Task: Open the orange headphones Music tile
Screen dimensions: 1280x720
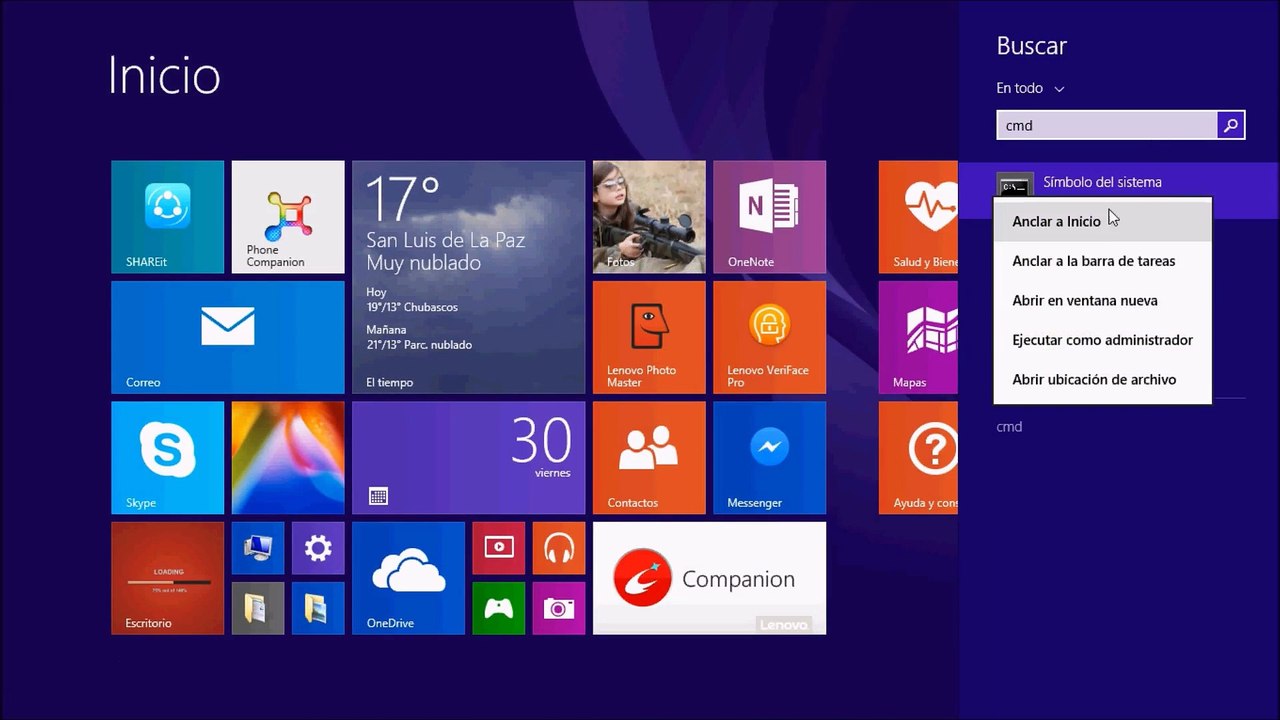Action: coord(559,548)
